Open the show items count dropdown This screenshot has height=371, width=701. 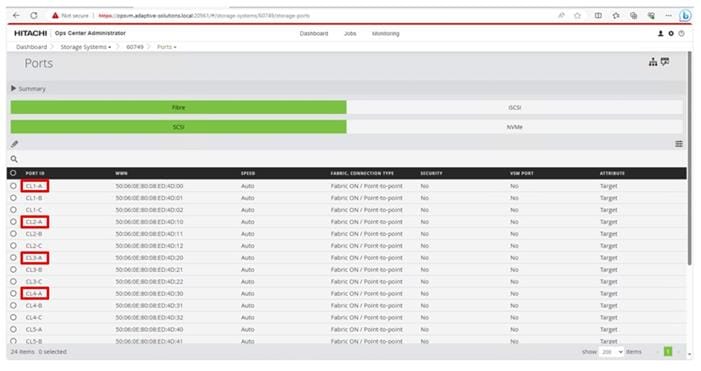pos(612,352)
